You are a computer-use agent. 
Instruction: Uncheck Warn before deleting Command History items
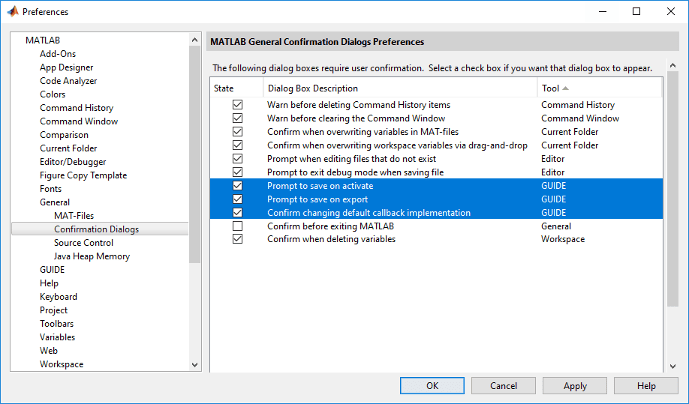click(237, 104)
